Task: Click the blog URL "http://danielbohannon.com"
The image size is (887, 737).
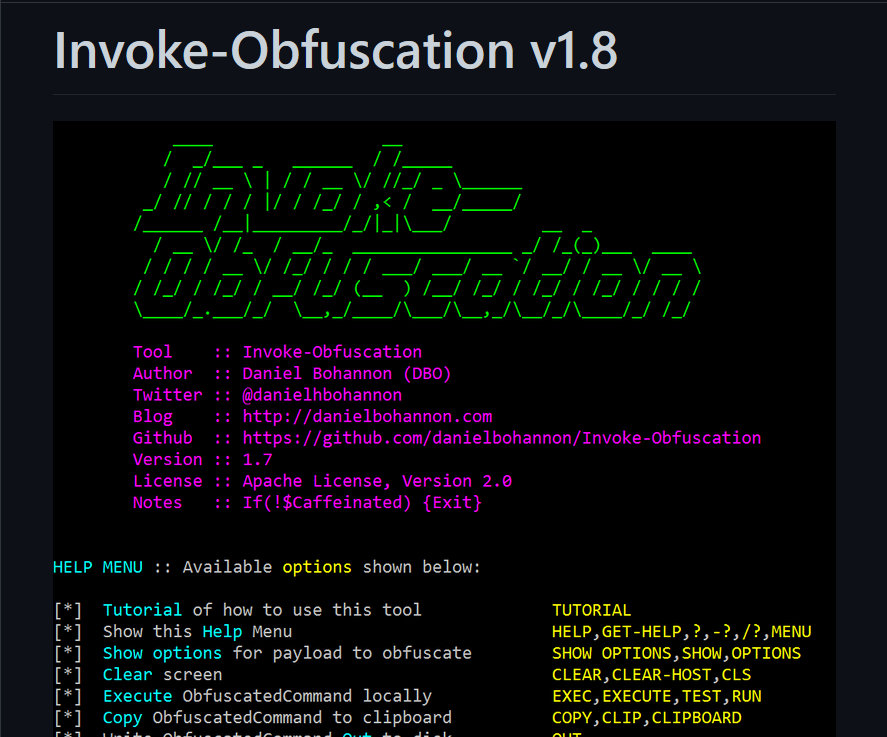Action: pyautogui.click(x=367, y=417)
